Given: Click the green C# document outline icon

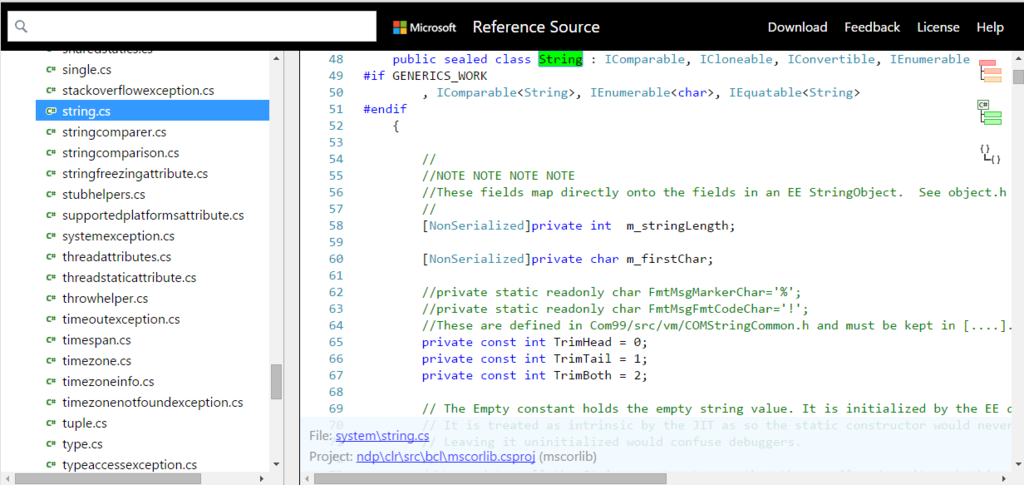Looking at the screenshot, I should tap(990, 112).
